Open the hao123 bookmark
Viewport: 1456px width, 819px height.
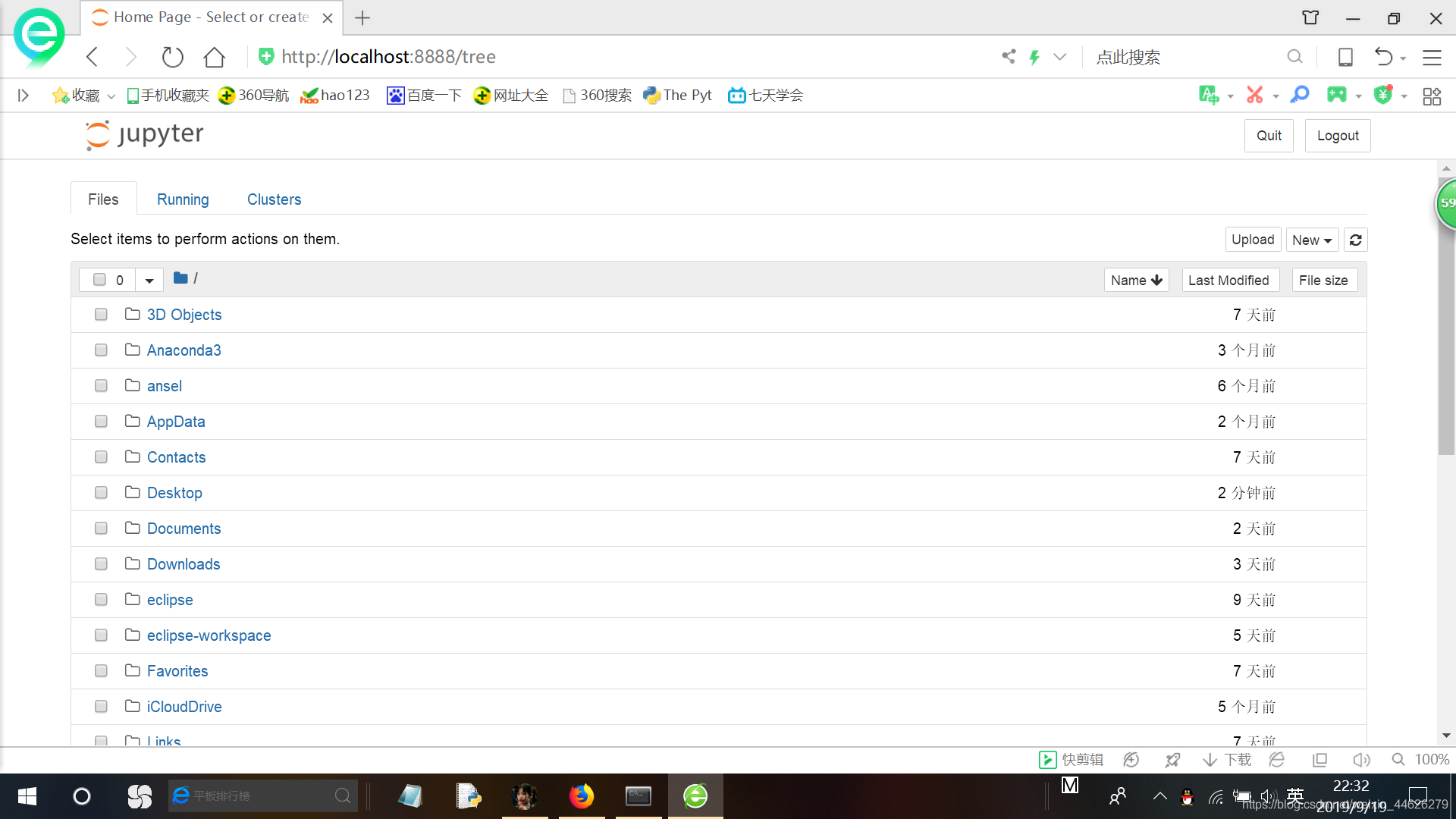[335, 95]
